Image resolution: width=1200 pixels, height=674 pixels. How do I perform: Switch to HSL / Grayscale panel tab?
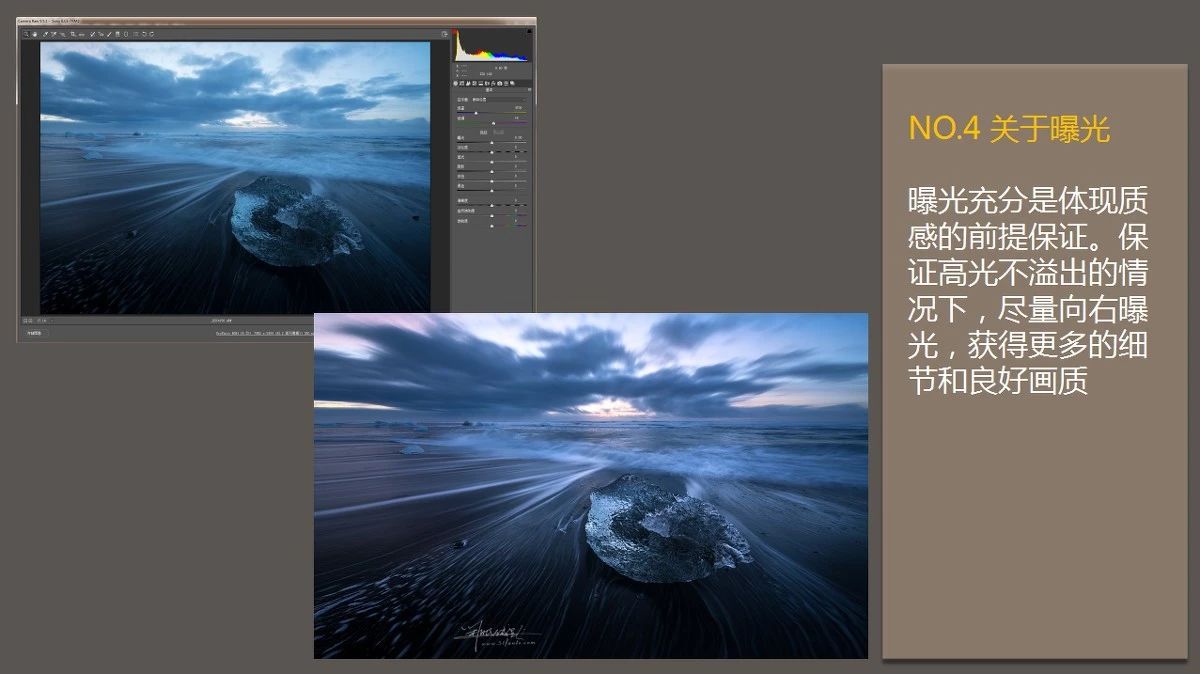[474, 83]
